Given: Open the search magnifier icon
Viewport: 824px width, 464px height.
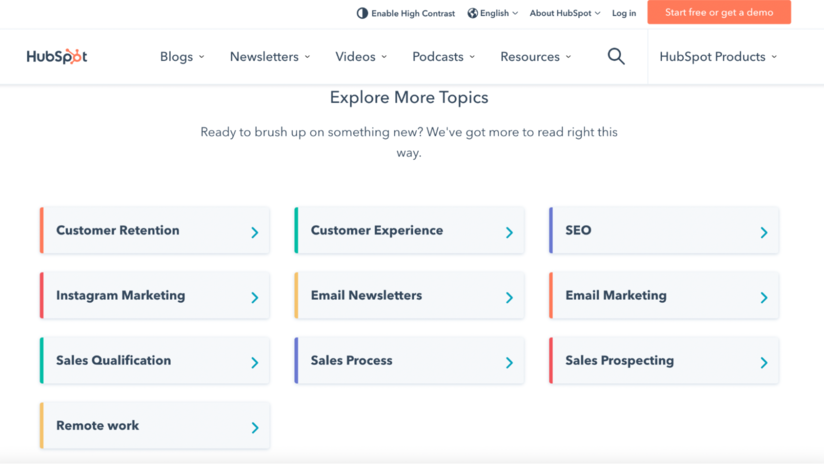Looking at the screenshot, I should point(616,56).
